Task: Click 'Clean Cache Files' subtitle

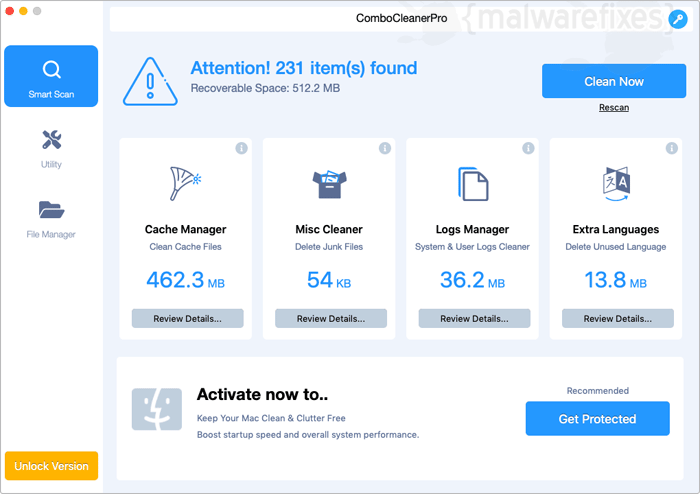Action: tap(185, 247)
